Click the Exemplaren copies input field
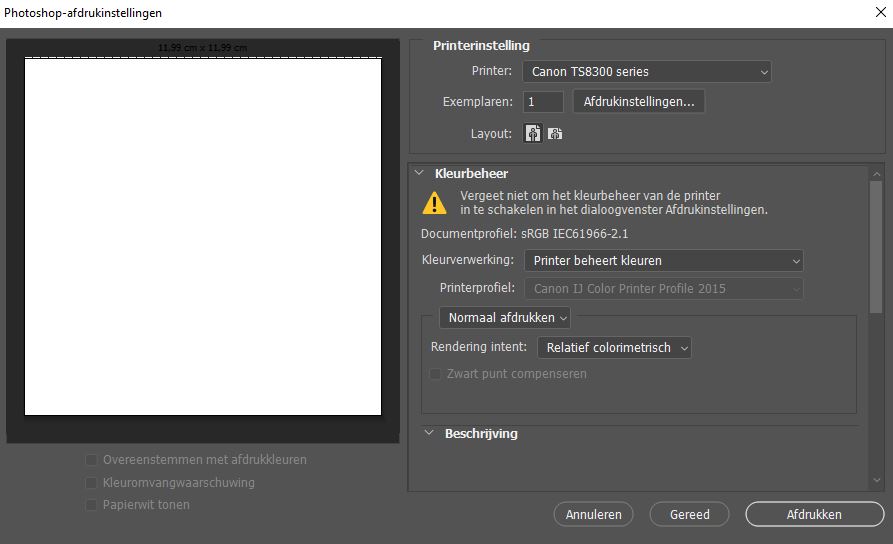Viewport: 893px width, 544px height. tap(543, 102)
